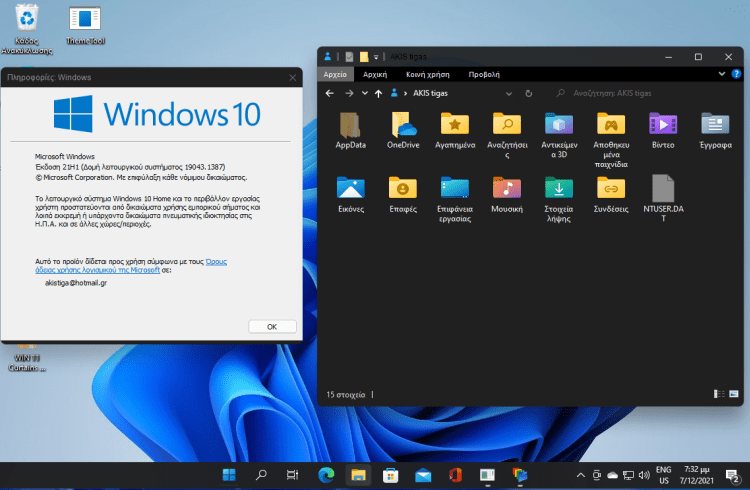Screen dimensions: 750x490
Task: Click File Explorer taskbar icon
Action: click(358, 475)
